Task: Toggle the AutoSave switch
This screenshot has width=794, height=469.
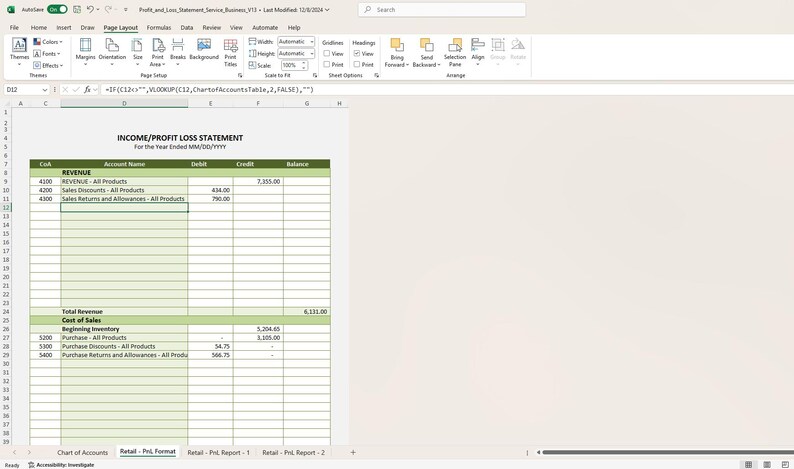Action: pos(57,9)
